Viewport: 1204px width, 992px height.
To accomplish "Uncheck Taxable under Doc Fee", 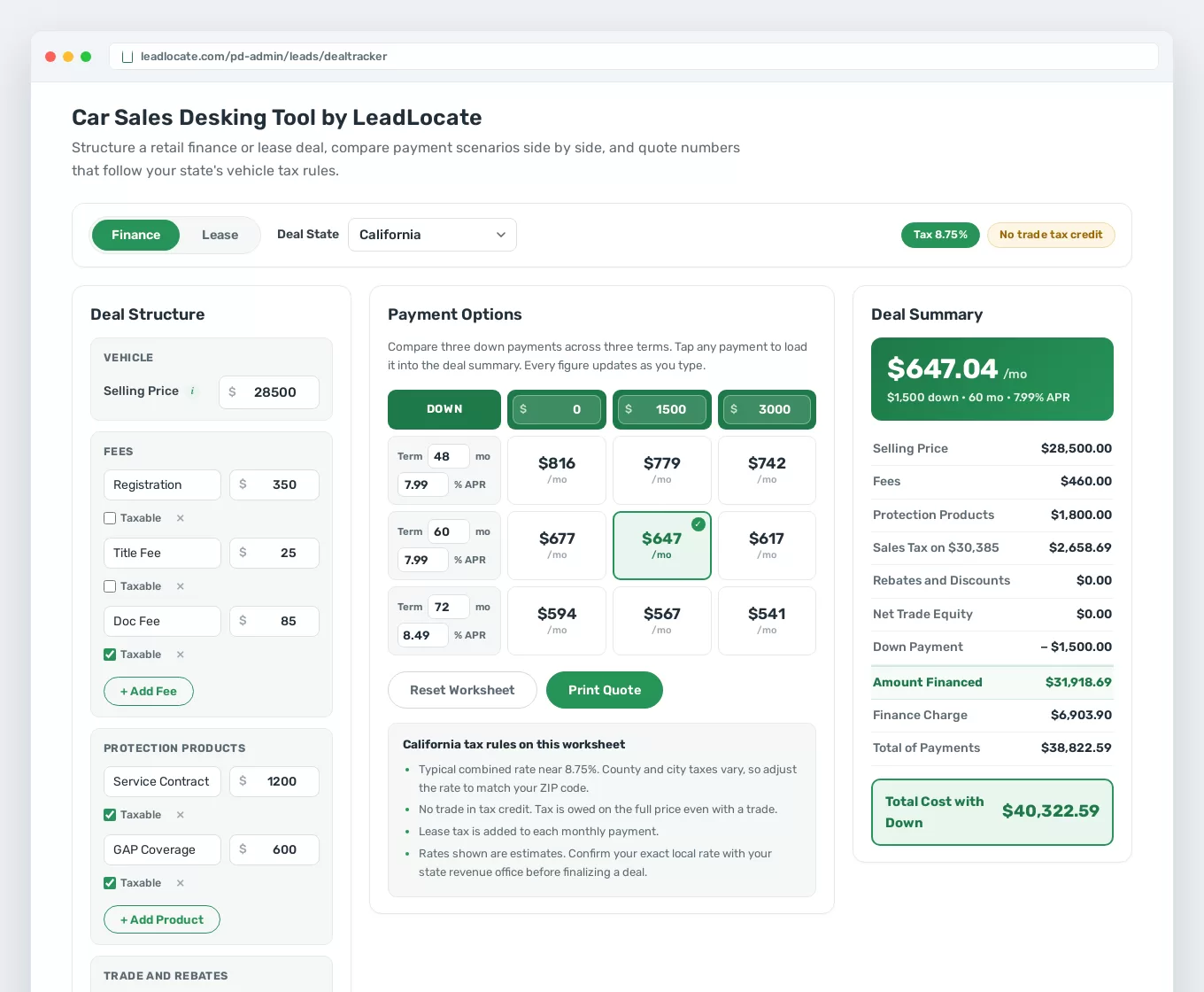I will [110, 655].
